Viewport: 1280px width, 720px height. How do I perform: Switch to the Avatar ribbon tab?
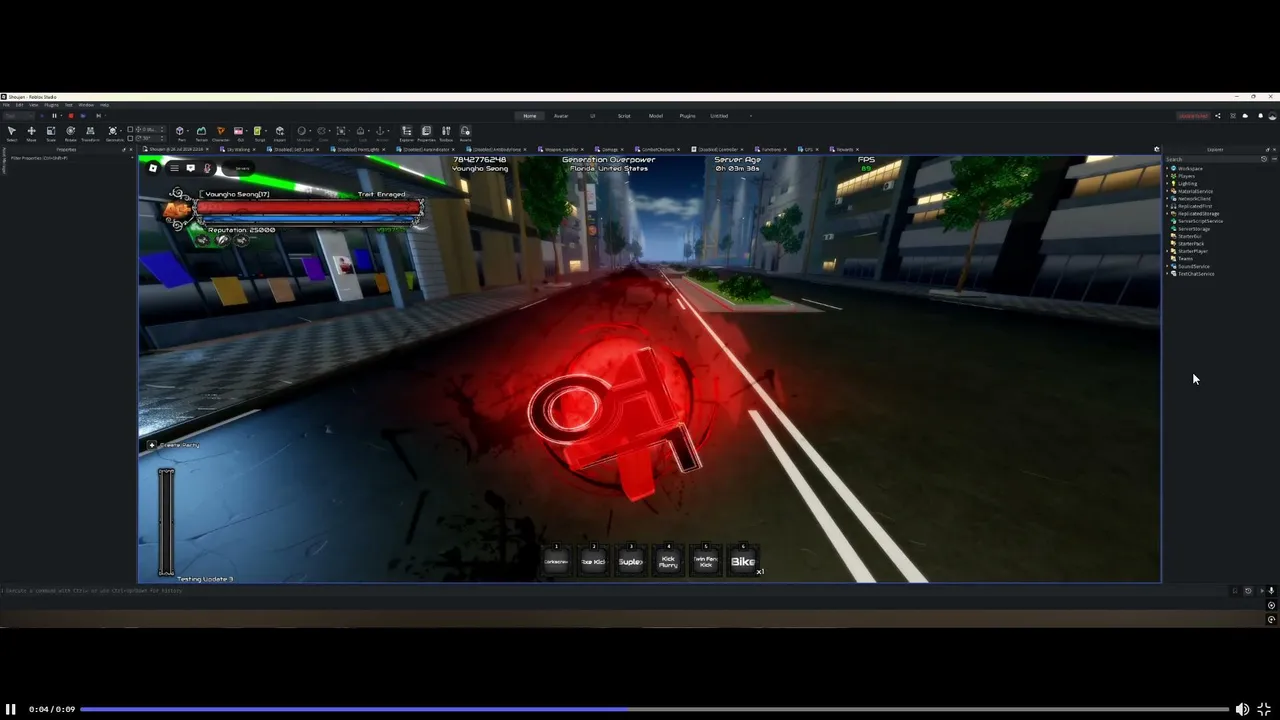coord(561,116)
